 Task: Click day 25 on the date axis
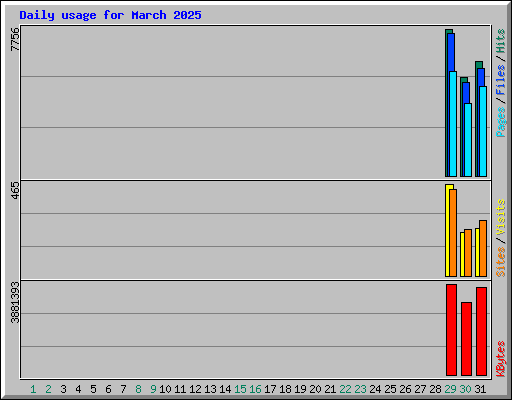390,389
